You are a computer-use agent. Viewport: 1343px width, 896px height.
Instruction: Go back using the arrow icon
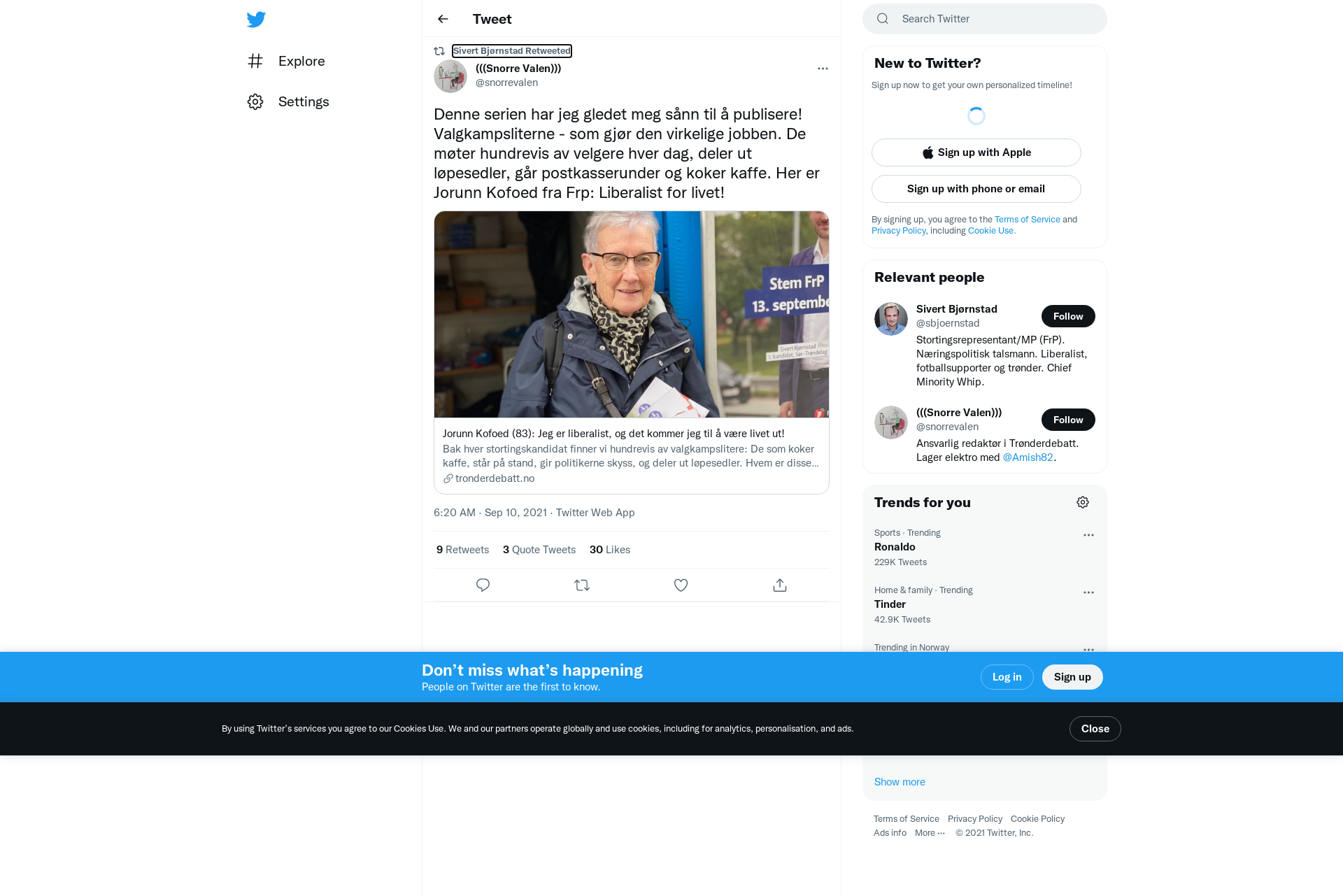[443, 19]
